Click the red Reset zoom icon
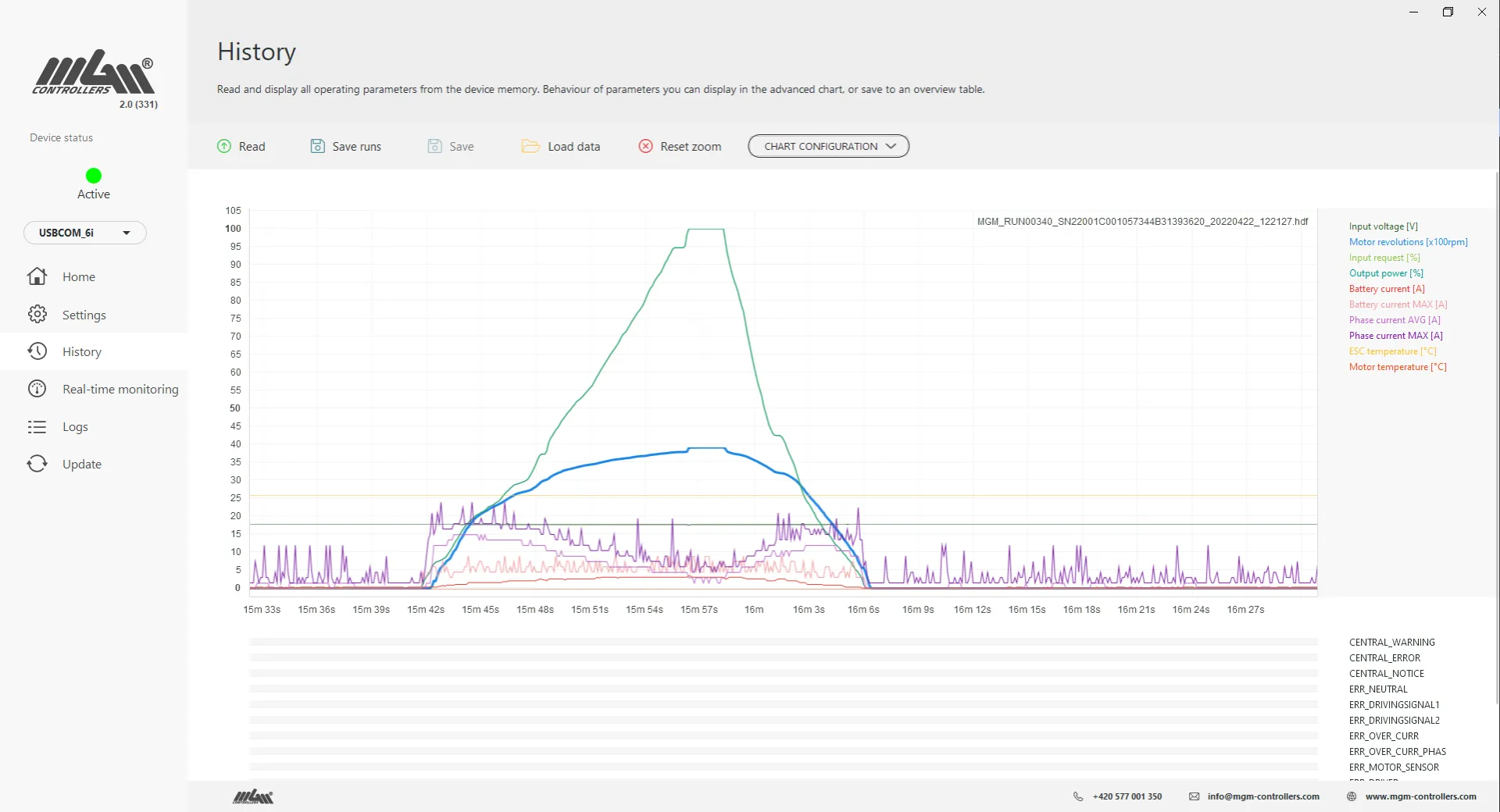Viewport: 1500px width, 812px height. (645, 146)
